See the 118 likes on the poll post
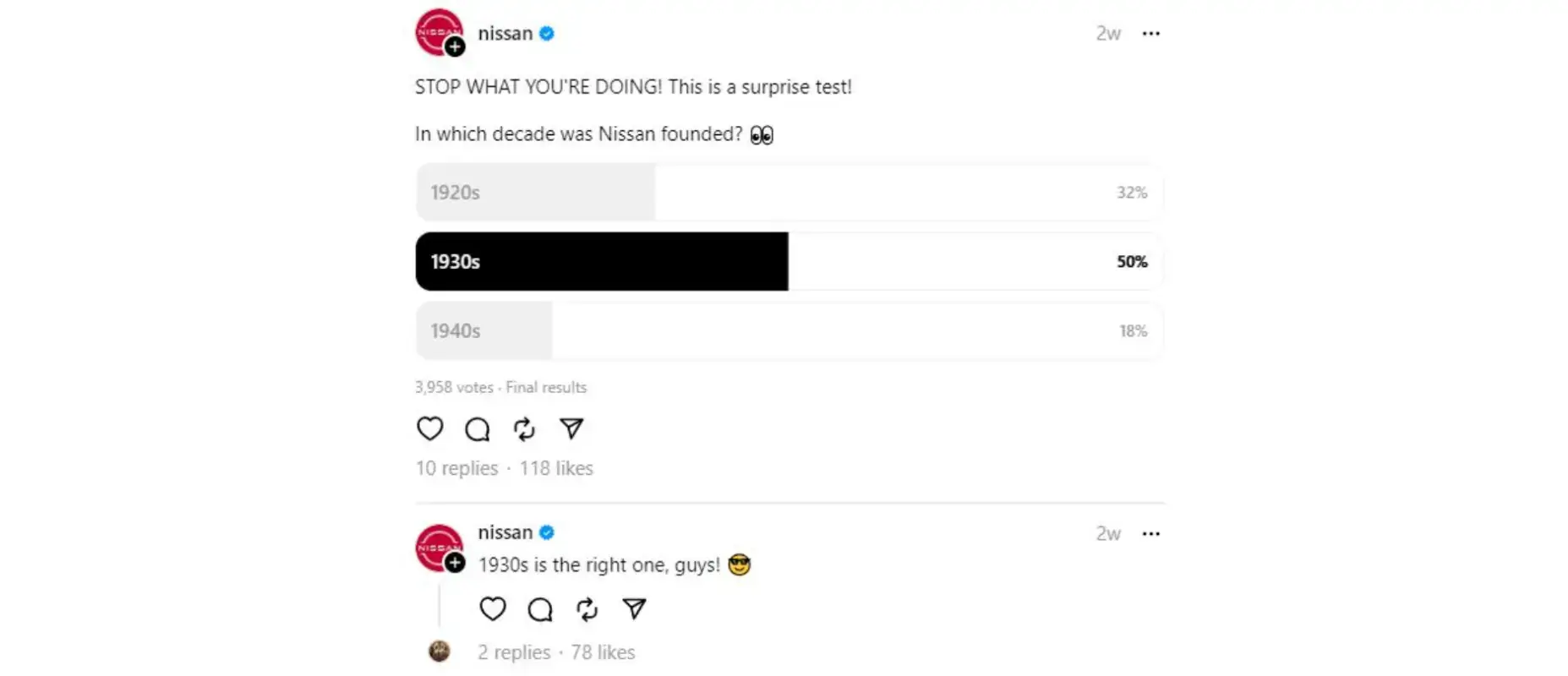Image resolution: width=1568 pixels, height=676 pixels. [x=557, y=468]
